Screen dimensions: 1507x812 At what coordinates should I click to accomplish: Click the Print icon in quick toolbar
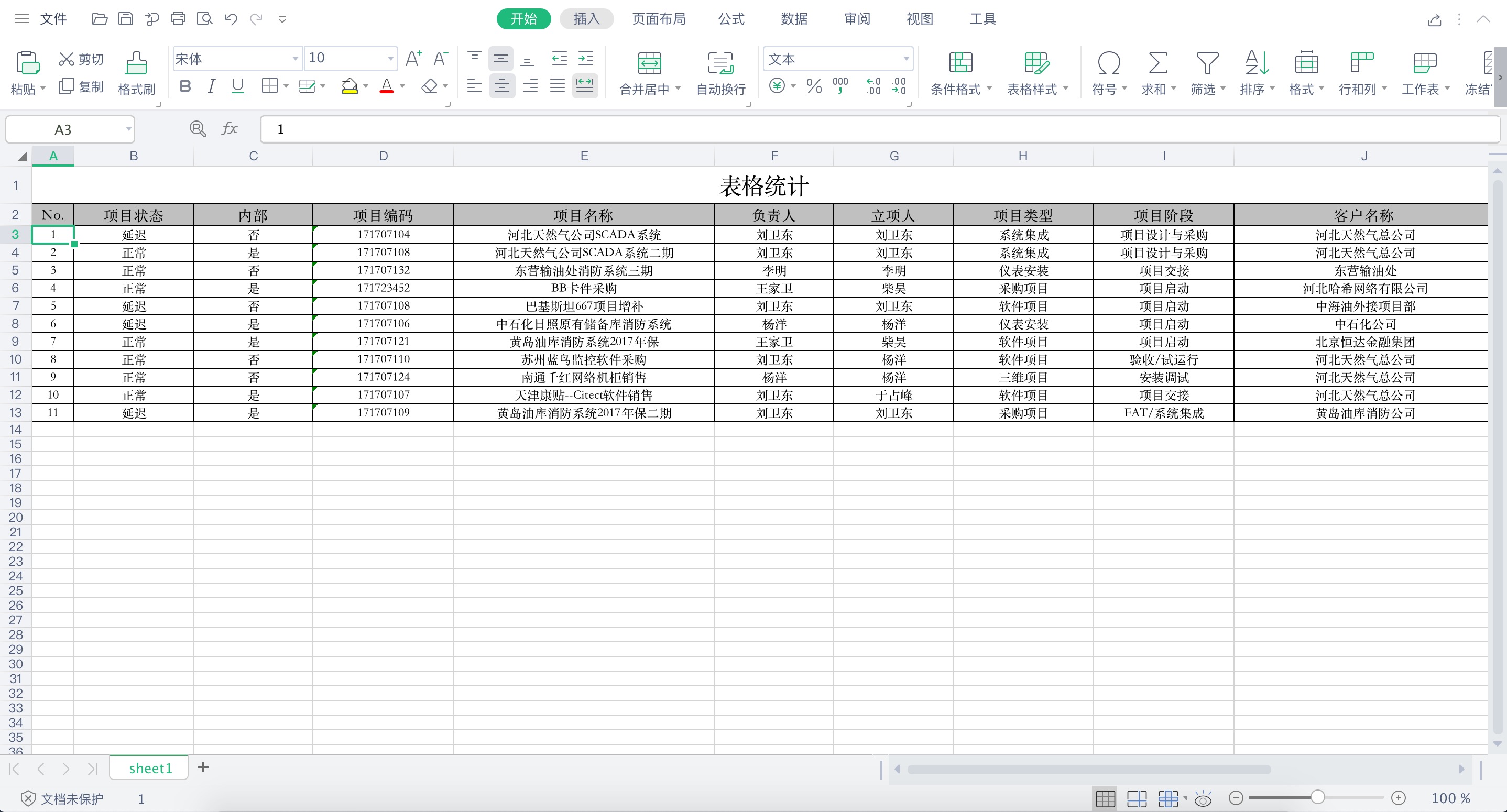[178, 19]
